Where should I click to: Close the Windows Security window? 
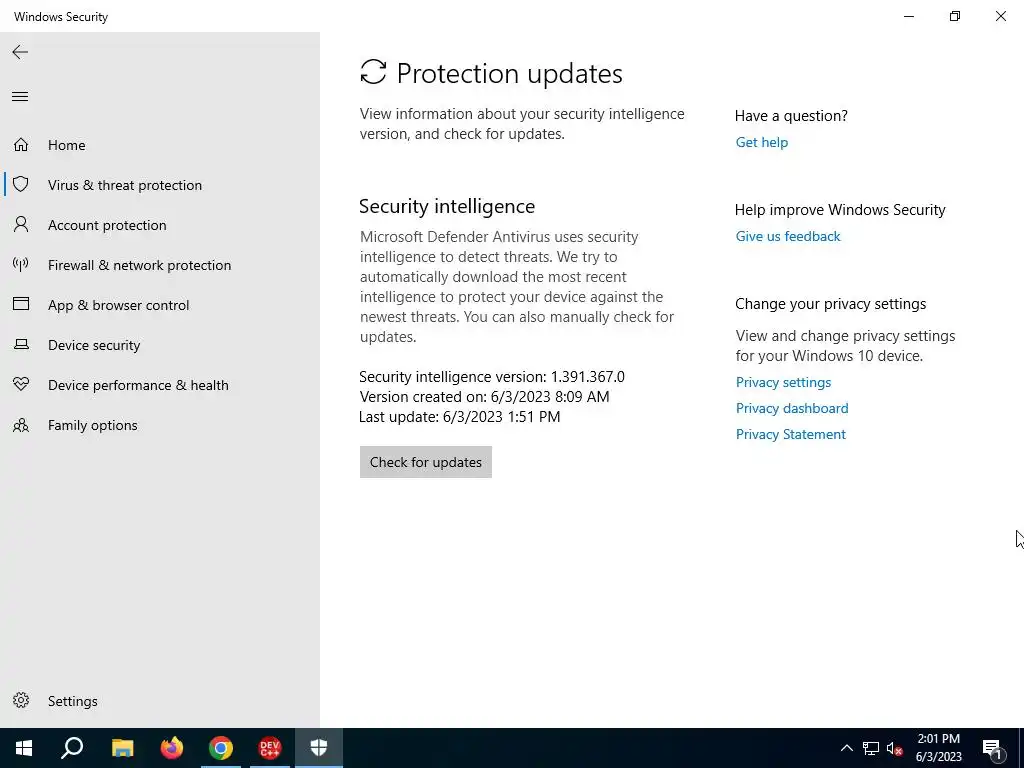pos(1000,16)
